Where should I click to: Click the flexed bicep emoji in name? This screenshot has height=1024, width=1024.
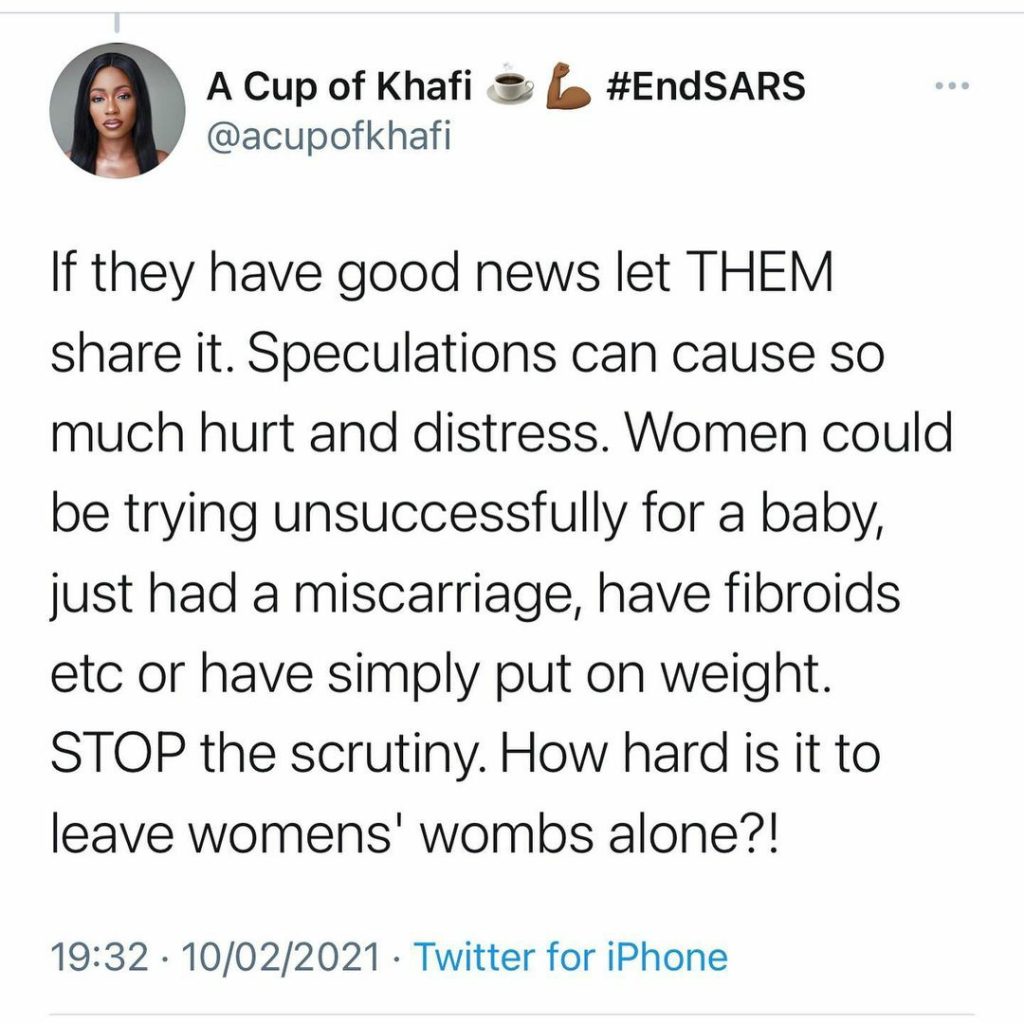tap(567, 88)
